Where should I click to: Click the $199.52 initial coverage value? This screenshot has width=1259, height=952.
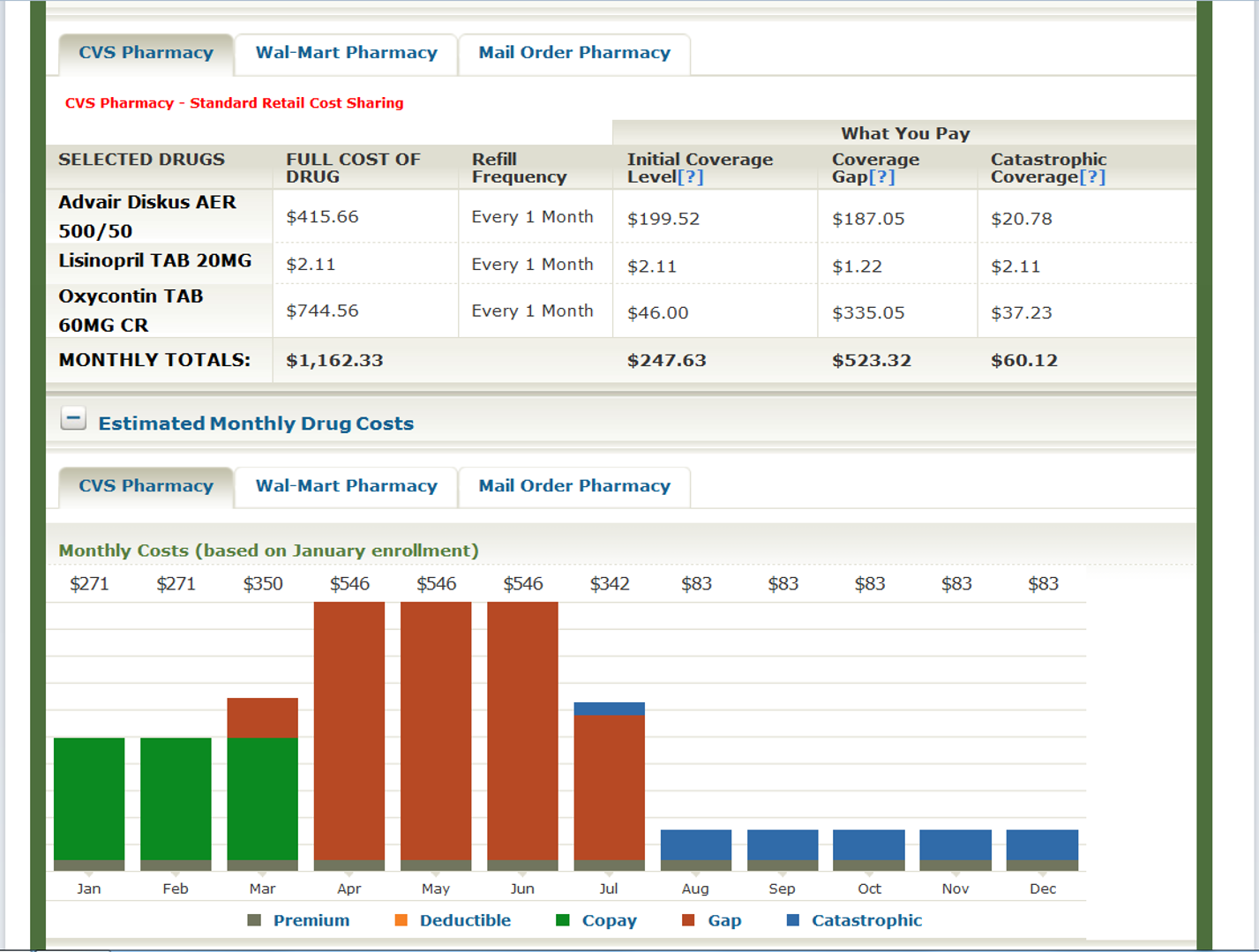point(663,219)
